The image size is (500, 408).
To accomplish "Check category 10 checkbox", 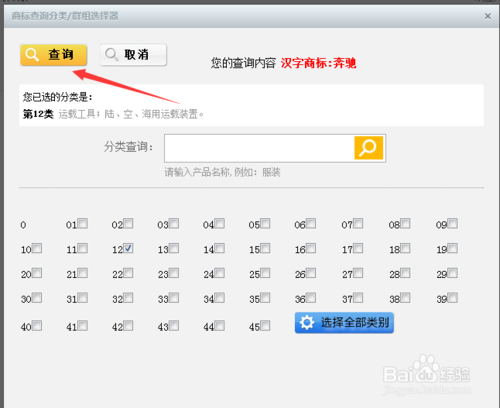I will pos(37,248).
